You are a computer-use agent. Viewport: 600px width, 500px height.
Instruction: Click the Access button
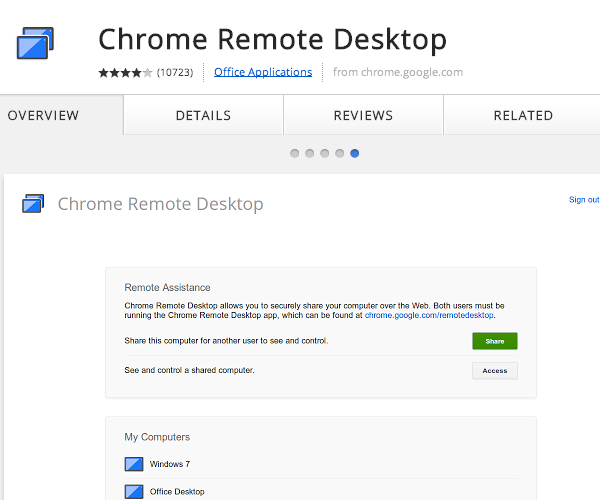(x=495, y=371)
